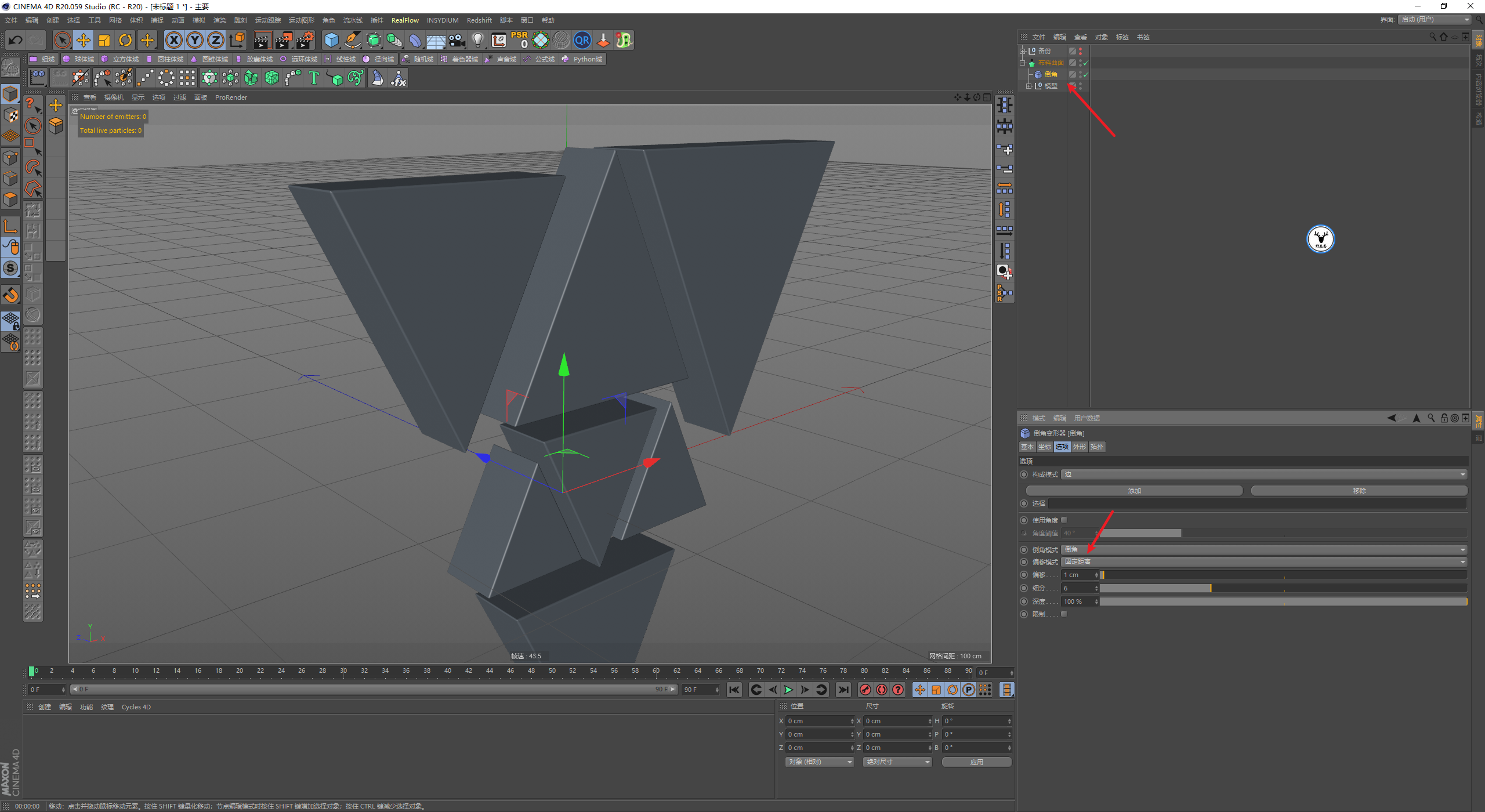Screen dimensions: 1485x812
Task: Switch to the 外形 tab
Action: 1079,447
